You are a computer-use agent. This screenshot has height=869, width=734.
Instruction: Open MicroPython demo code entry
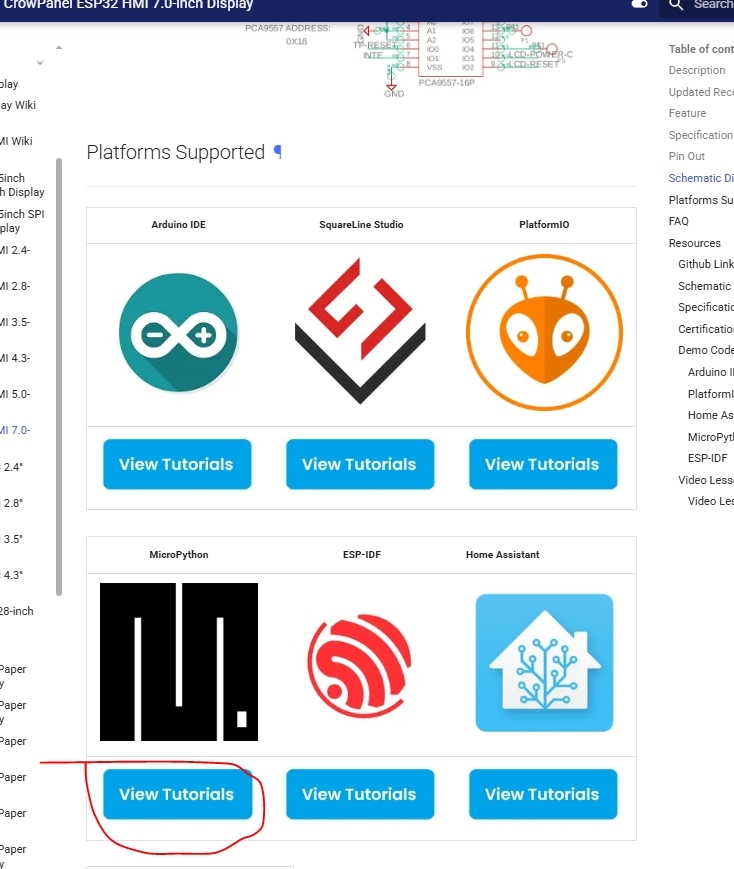(x=711, y=437)
